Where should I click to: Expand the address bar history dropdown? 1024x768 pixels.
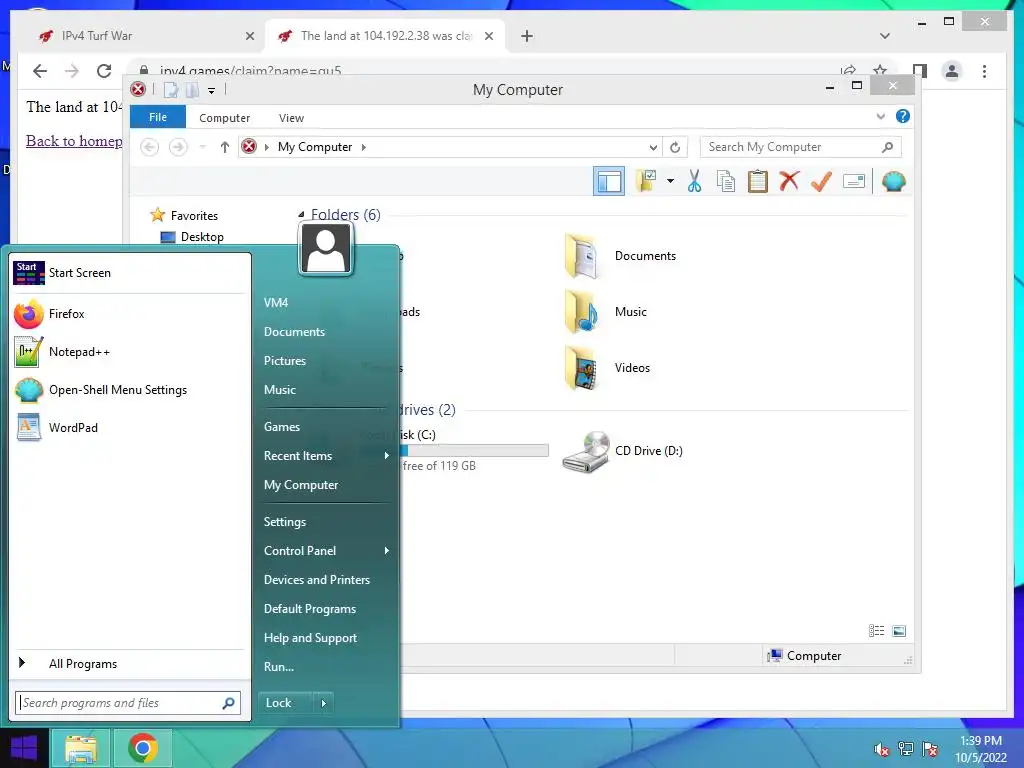653,147
